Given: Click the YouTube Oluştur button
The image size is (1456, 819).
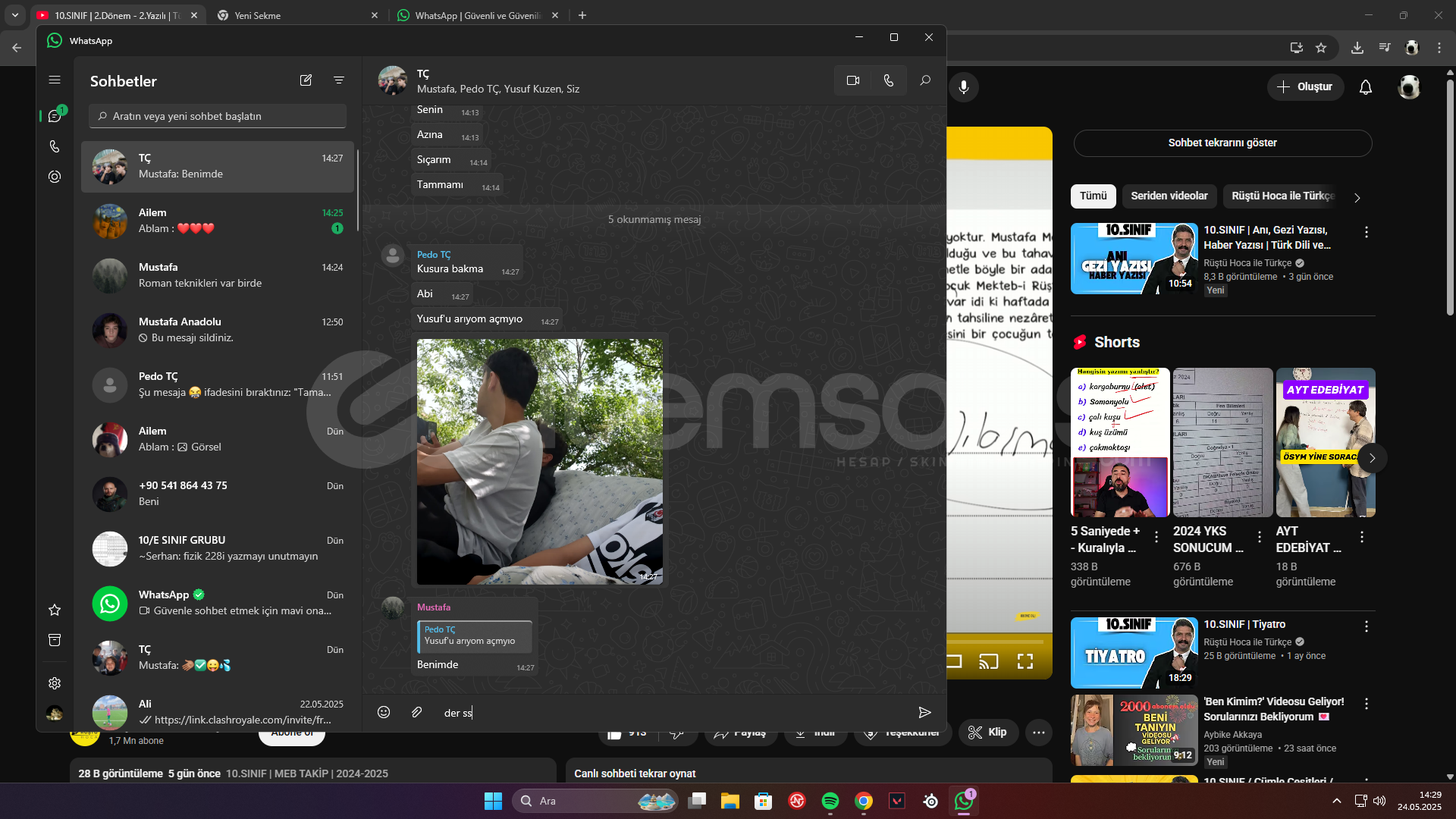Looking at the screenshot, I should 1304,86.
